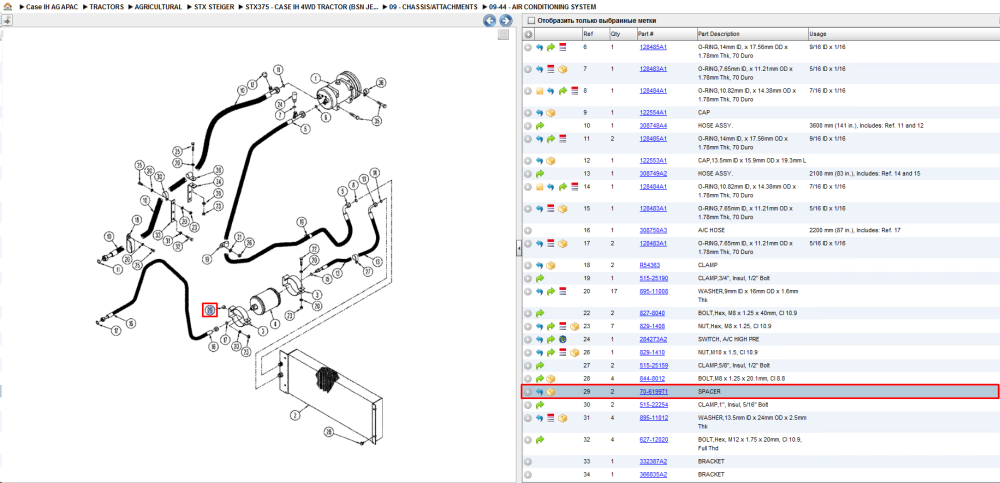1000x483 pixels.
Task: Open part link R54383
Action: coord(649,265)
